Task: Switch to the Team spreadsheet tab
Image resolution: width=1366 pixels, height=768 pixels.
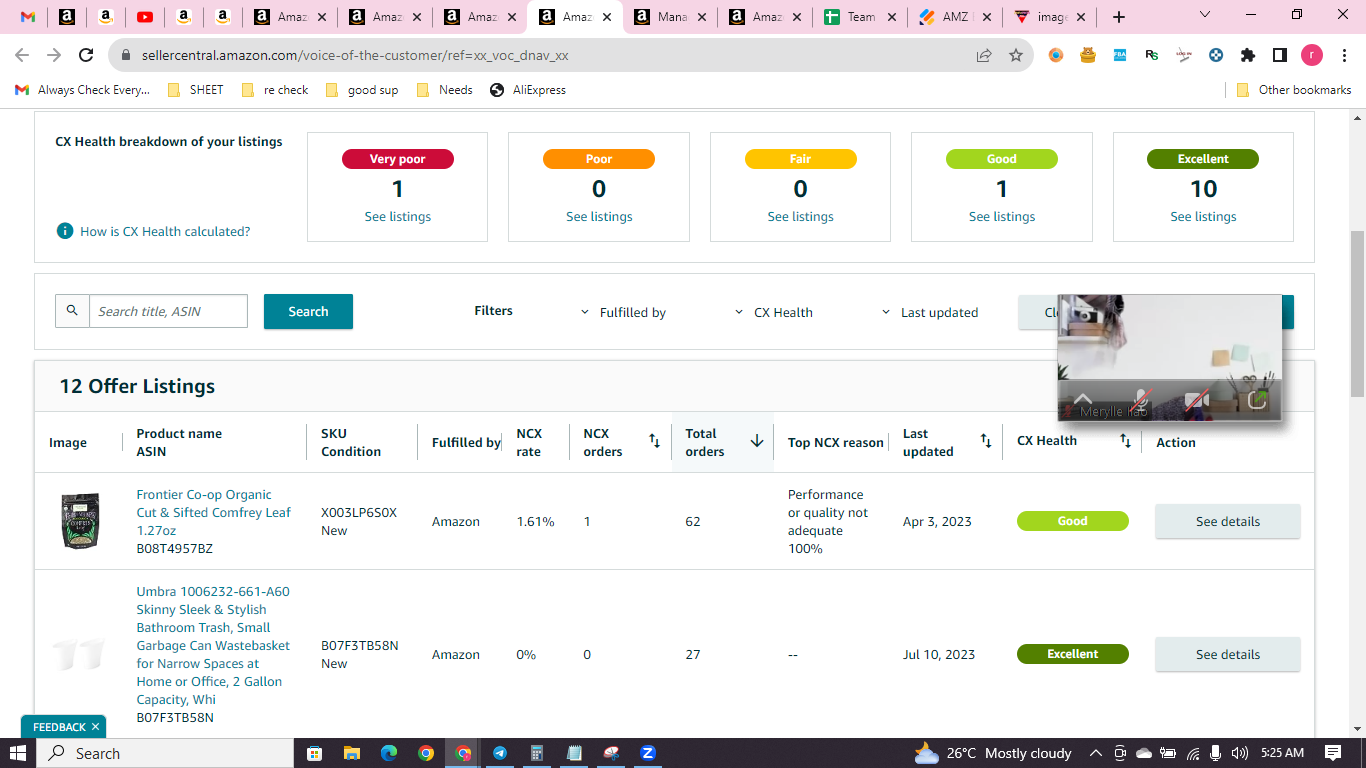Action: click(x=859, y=17)
